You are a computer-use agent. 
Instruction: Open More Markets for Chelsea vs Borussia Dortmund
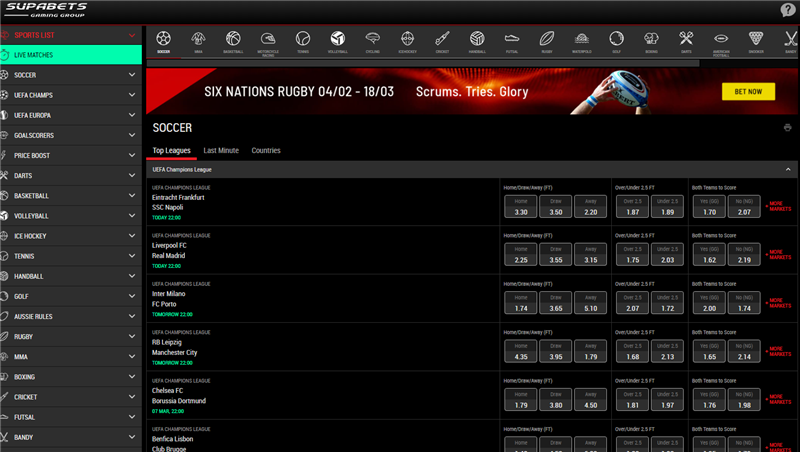coord(779,399)
